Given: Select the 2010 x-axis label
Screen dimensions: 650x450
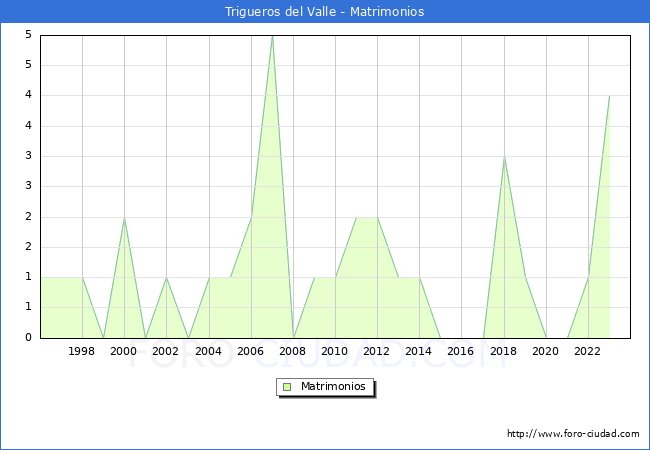Looking at the screenshot, I should tap(335, 351).
